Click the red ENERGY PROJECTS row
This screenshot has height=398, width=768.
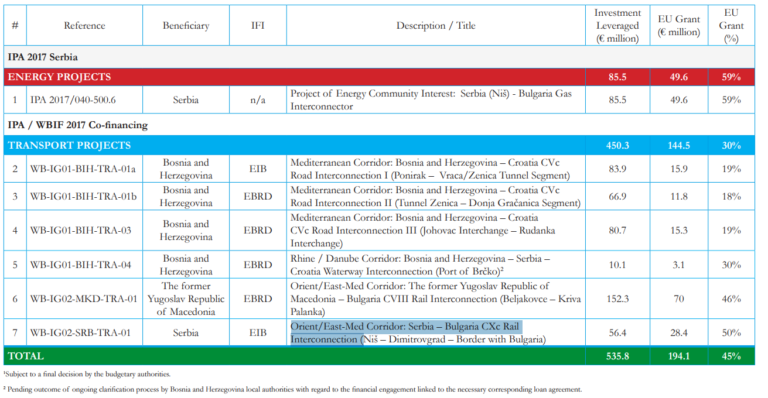[x=379, y=77]
